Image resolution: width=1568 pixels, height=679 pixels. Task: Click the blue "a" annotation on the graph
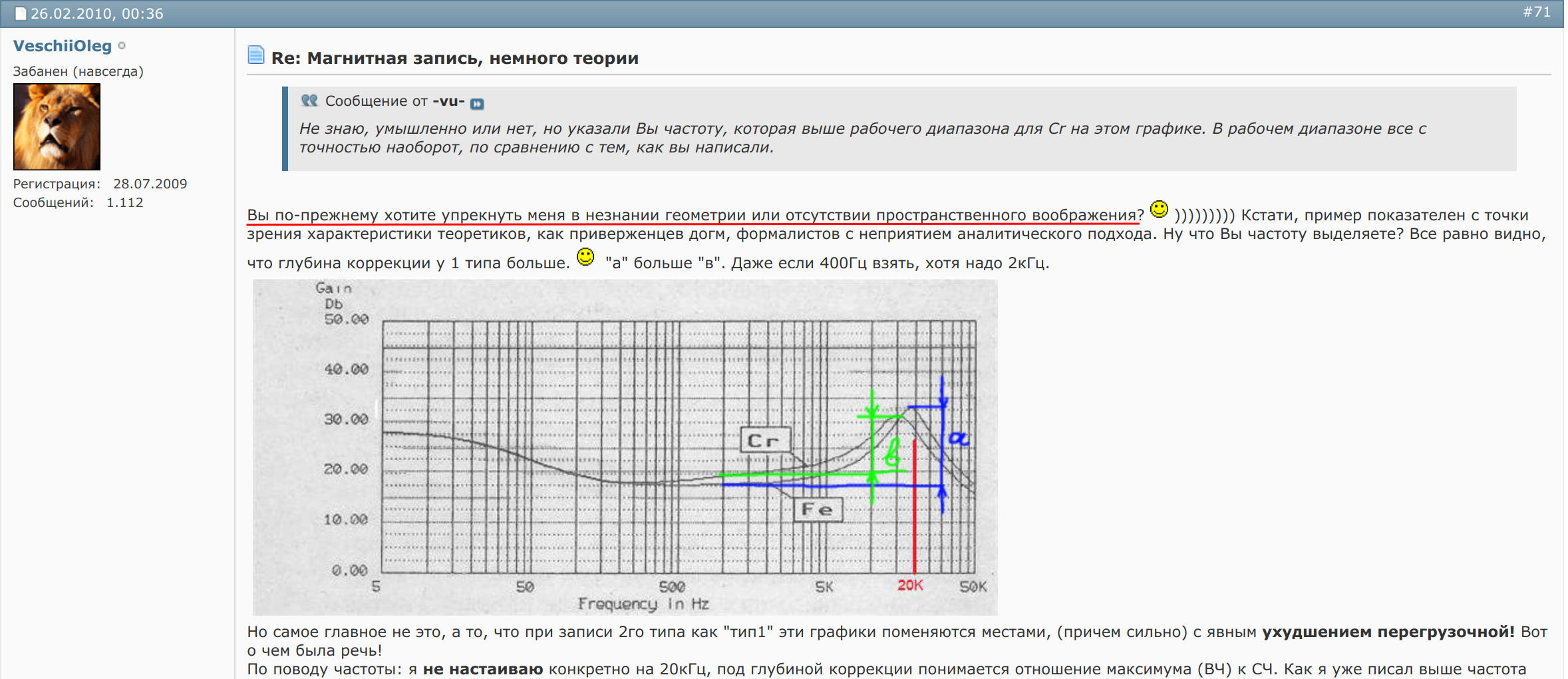959,438
